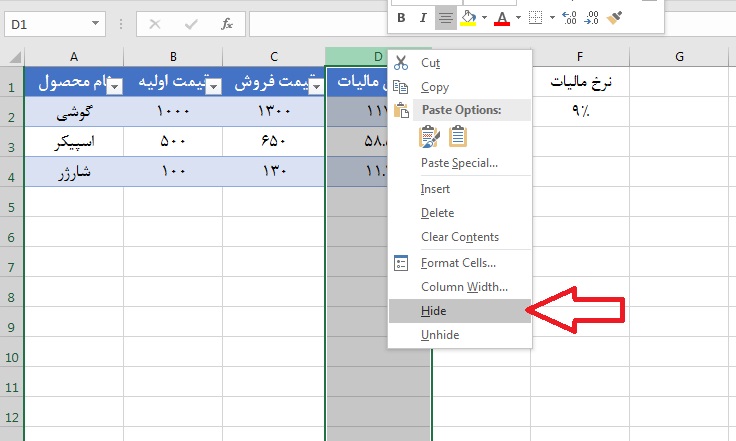Click cell A2 گوشی

pos(74,112)
